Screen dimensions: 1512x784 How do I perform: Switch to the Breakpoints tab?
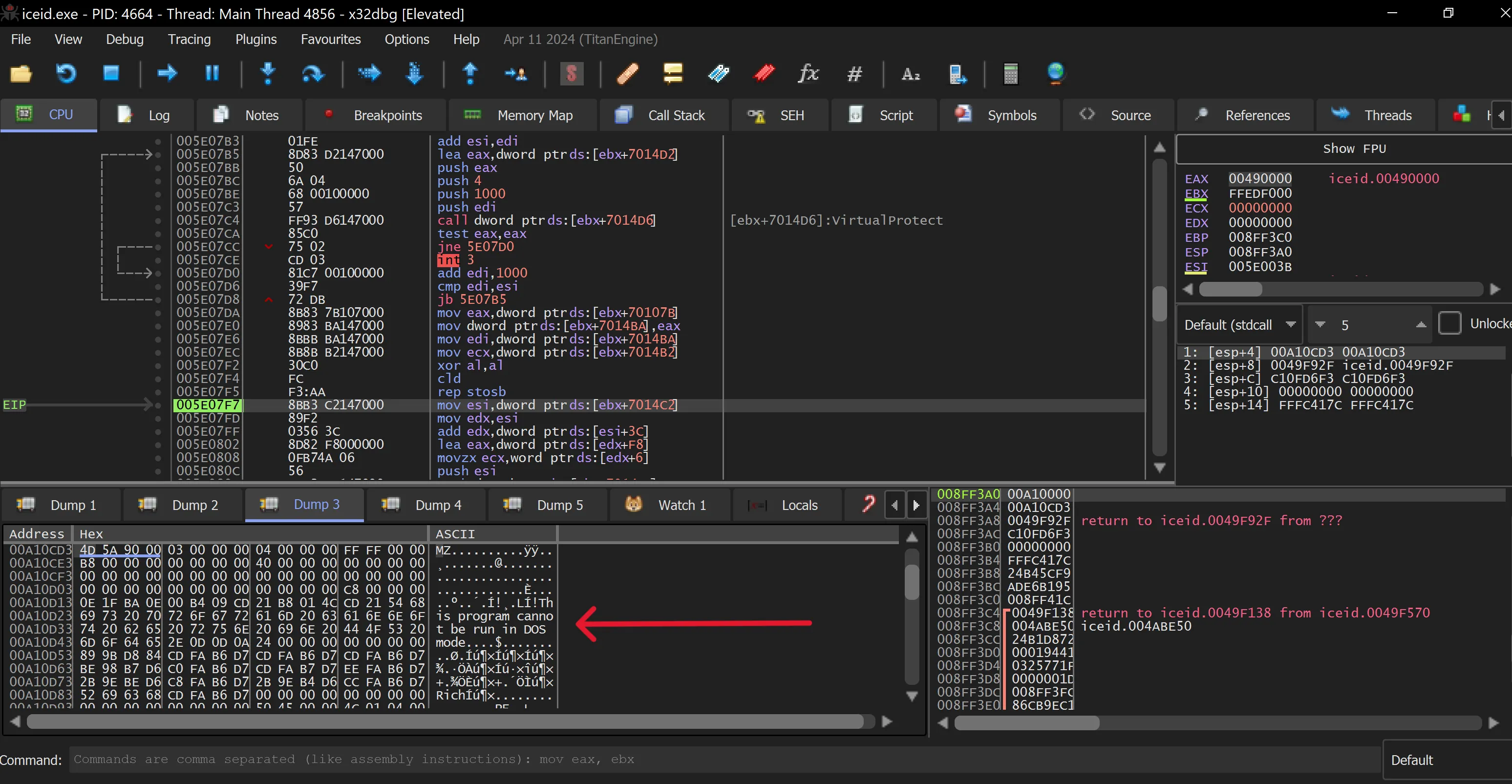click(375, 115)
